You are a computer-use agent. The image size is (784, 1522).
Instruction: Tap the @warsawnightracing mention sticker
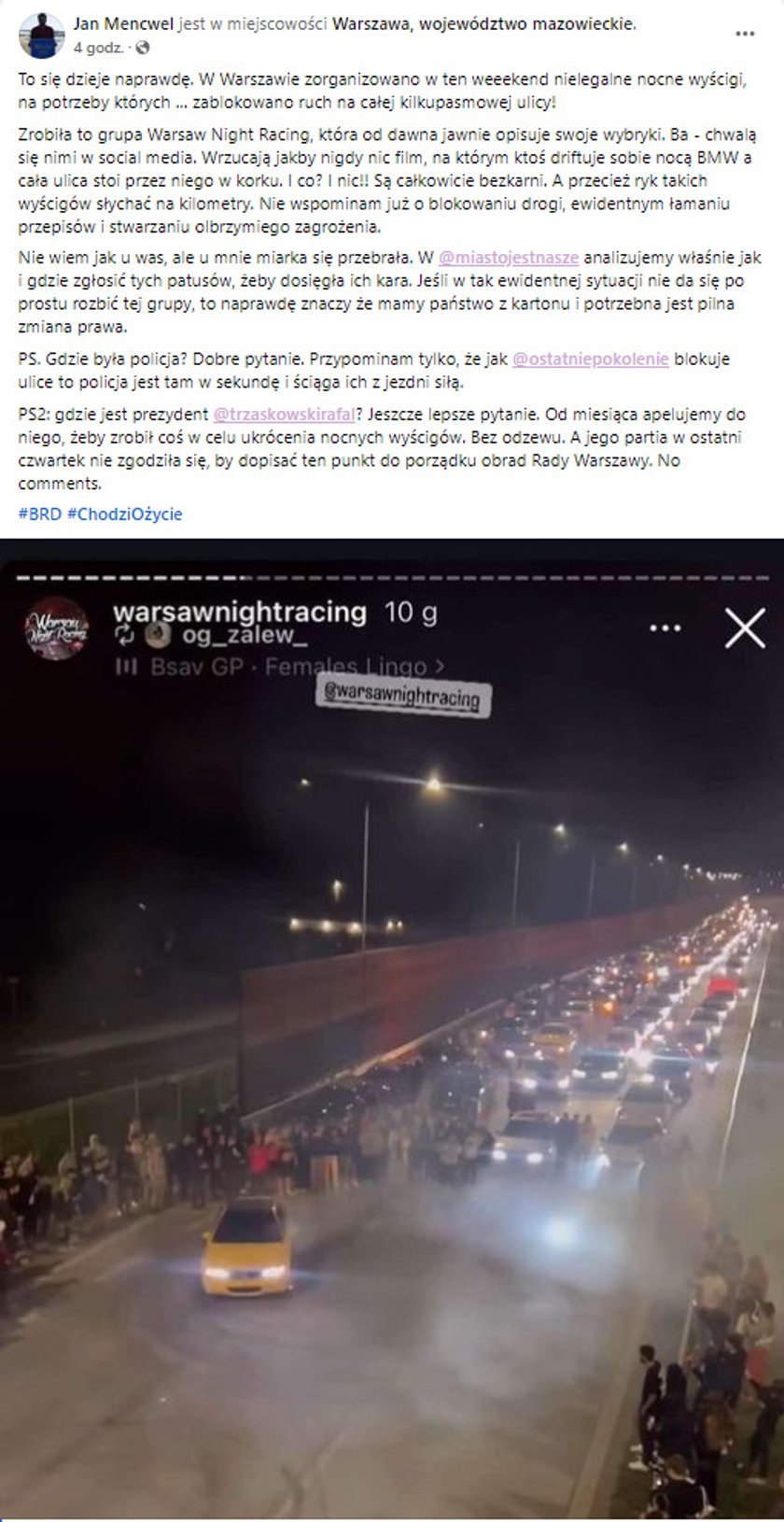[x=405, y=695]
